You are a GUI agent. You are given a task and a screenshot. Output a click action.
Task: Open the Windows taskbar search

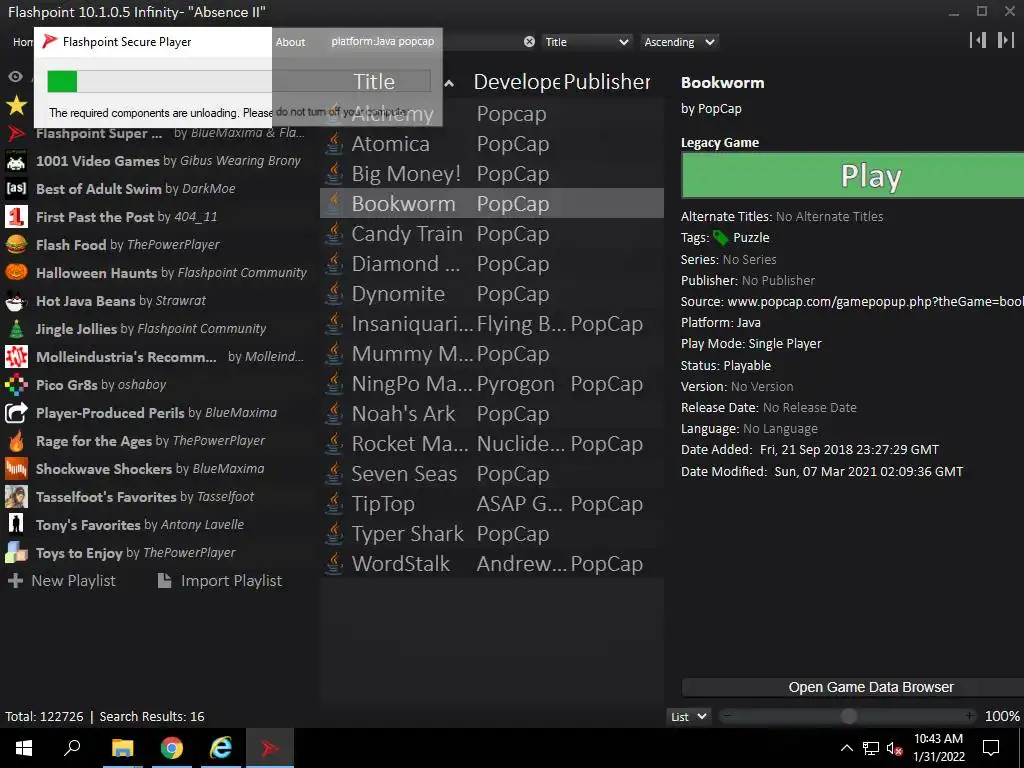(72, 748)
